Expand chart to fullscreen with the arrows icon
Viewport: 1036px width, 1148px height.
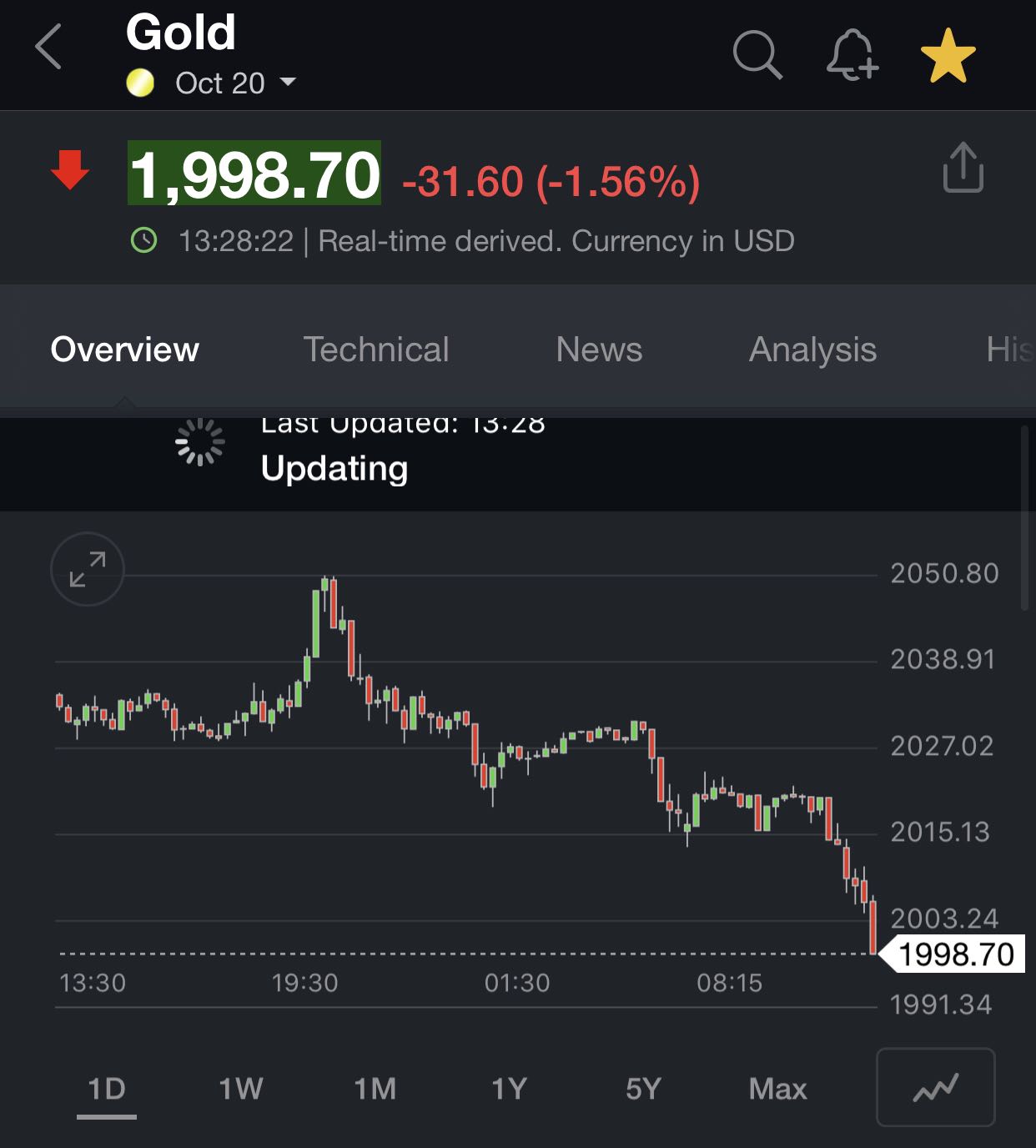88,569
